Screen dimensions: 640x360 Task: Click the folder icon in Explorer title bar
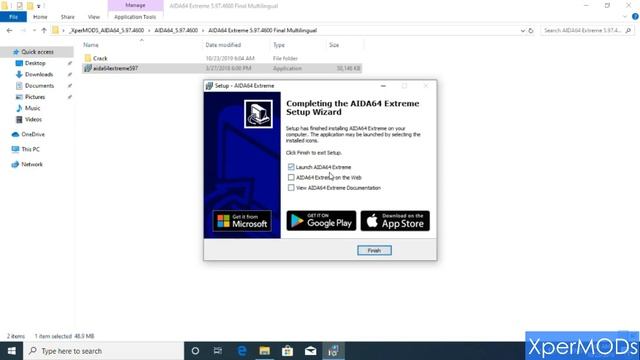tap(4, 6)
